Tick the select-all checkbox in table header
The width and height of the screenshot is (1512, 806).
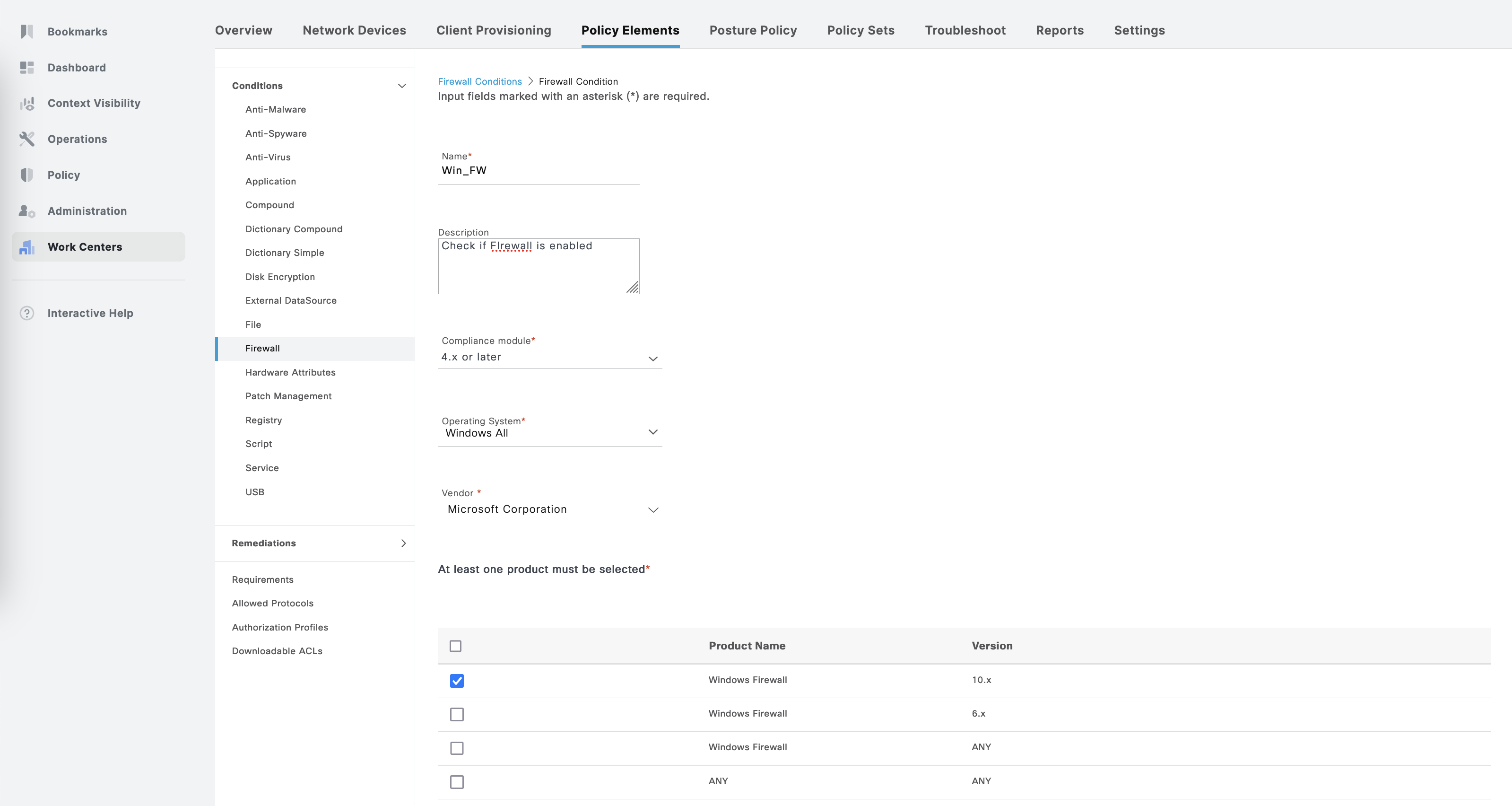[455, 646]
